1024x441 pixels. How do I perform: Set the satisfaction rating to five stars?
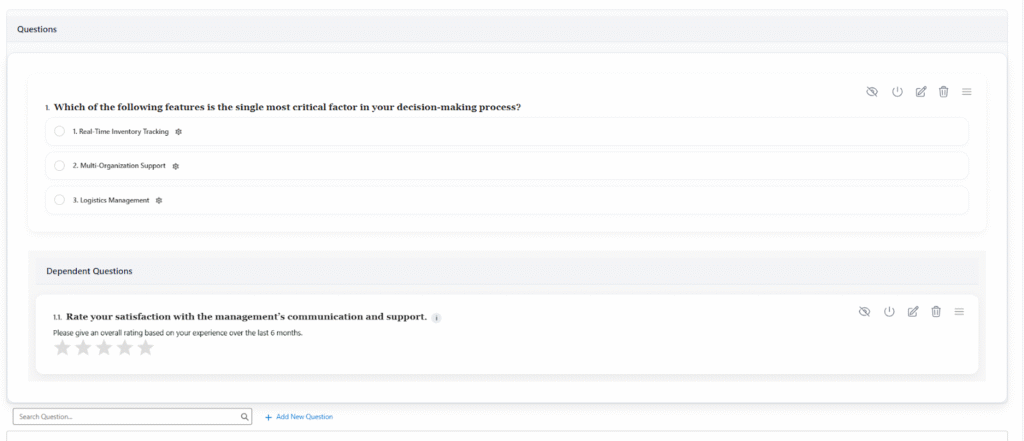tap(146, 348)
